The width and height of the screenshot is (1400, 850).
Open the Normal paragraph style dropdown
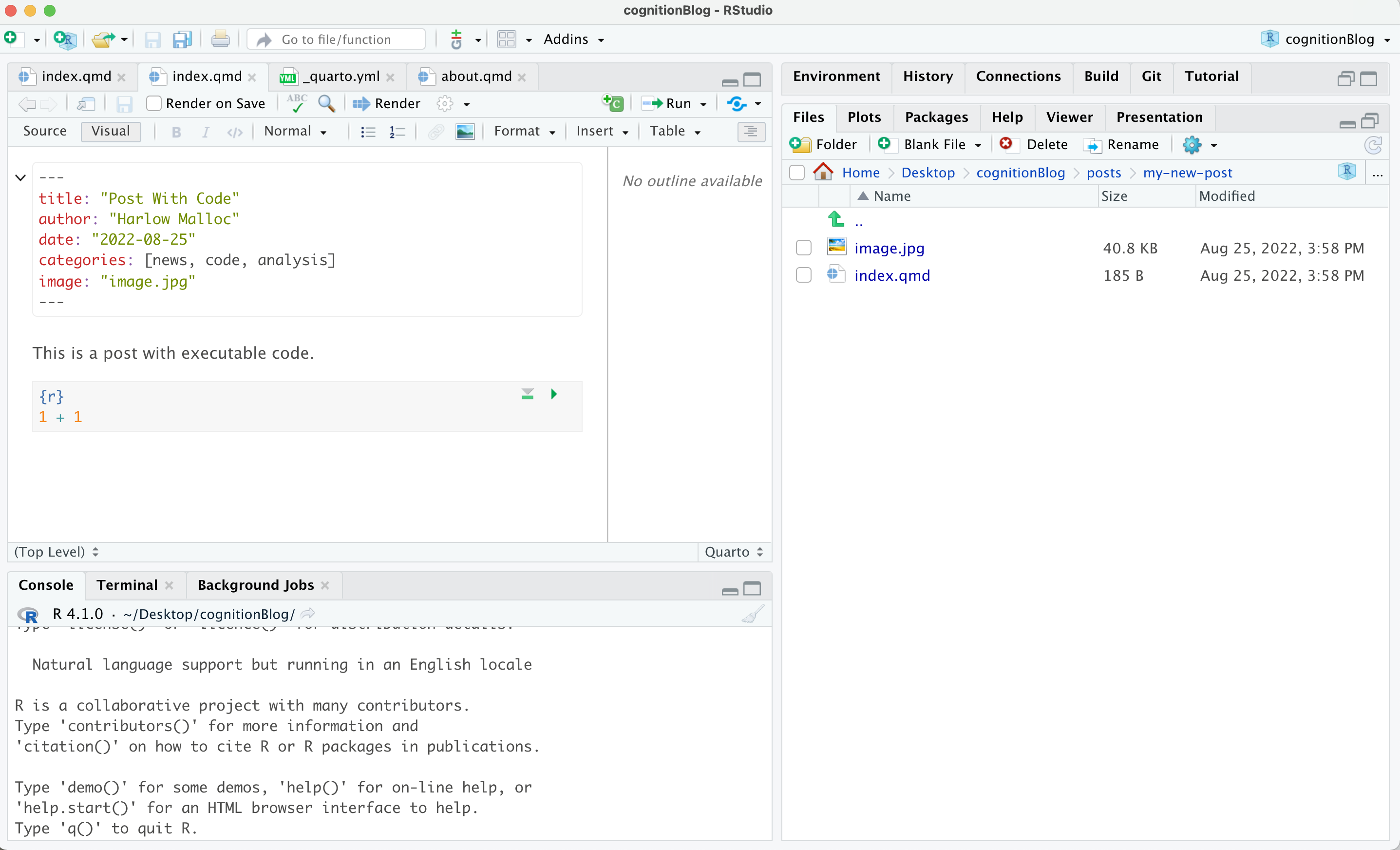point(295,131)
